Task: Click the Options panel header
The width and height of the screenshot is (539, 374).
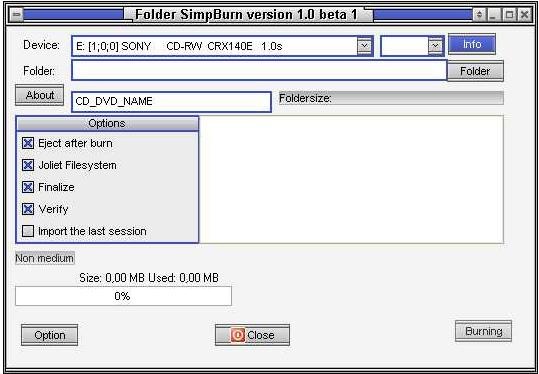Action: (107, 123)
